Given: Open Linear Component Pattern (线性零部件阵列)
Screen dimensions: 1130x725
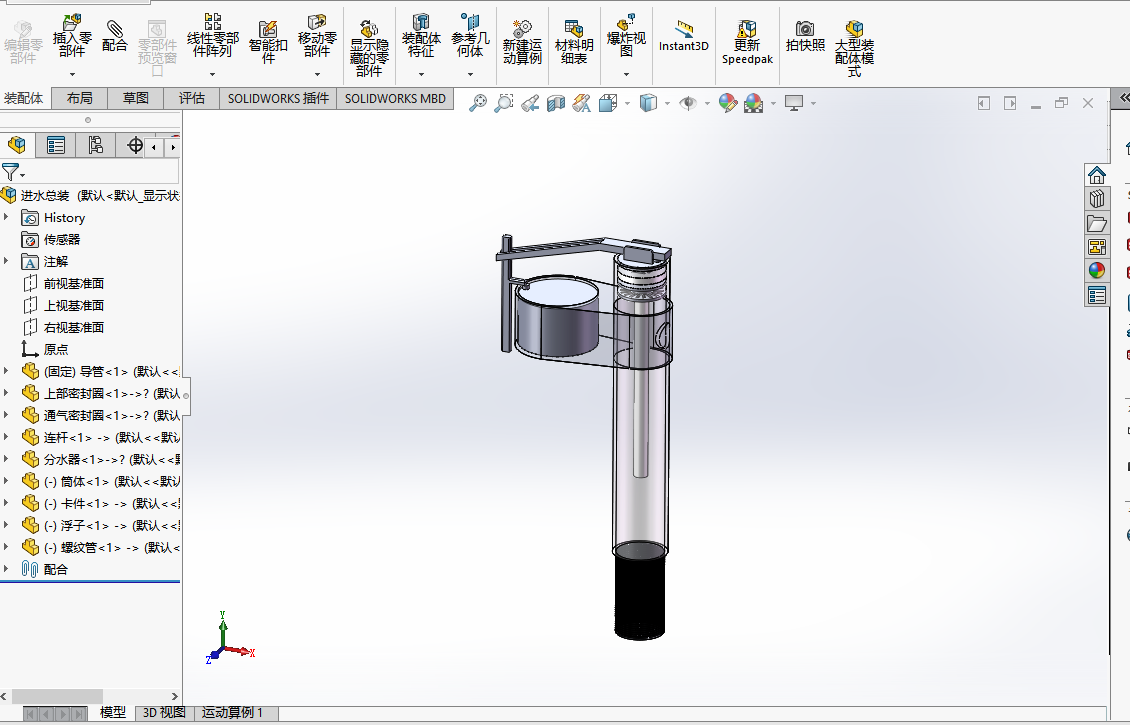Looking at the screenshot, I should click(x=212, y=36).
